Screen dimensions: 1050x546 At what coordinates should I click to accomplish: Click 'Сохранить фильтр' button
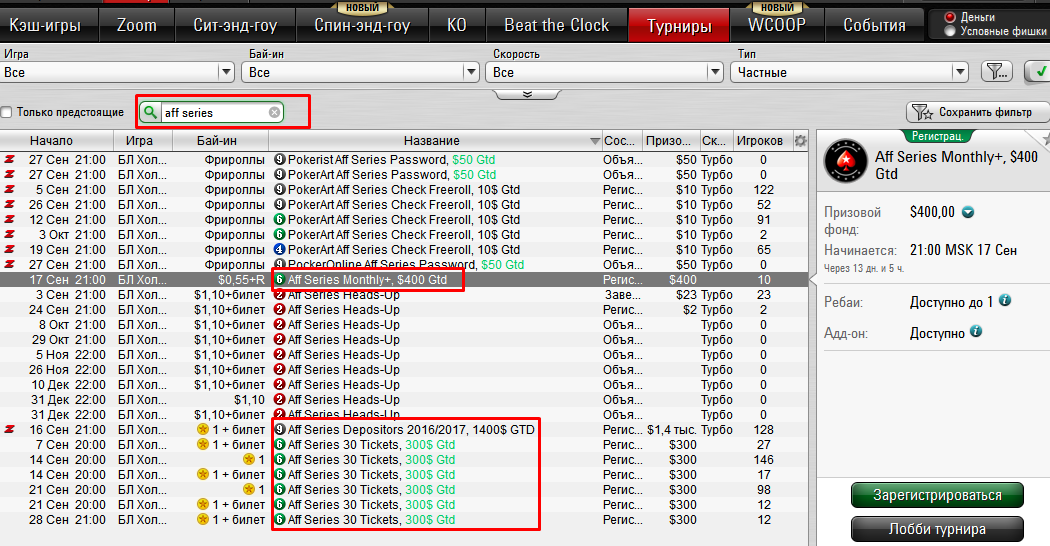tap(978, 112)
